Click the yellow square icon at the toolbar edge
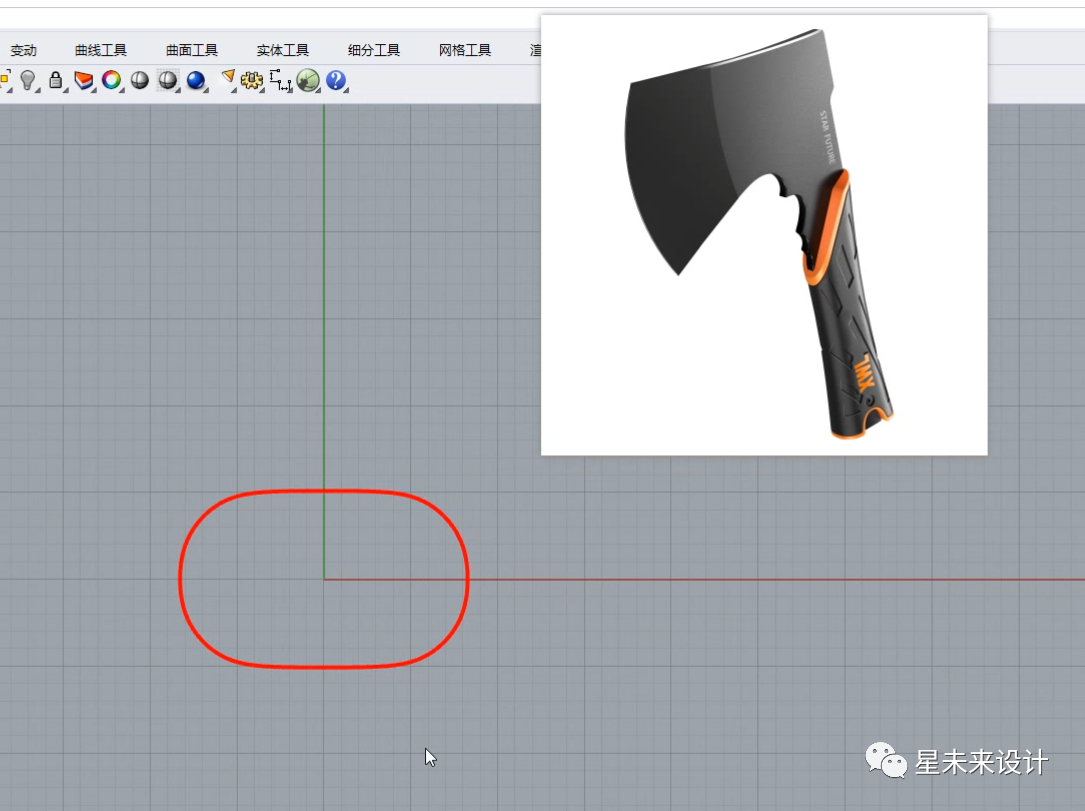1085x811 pixels. 5,80
